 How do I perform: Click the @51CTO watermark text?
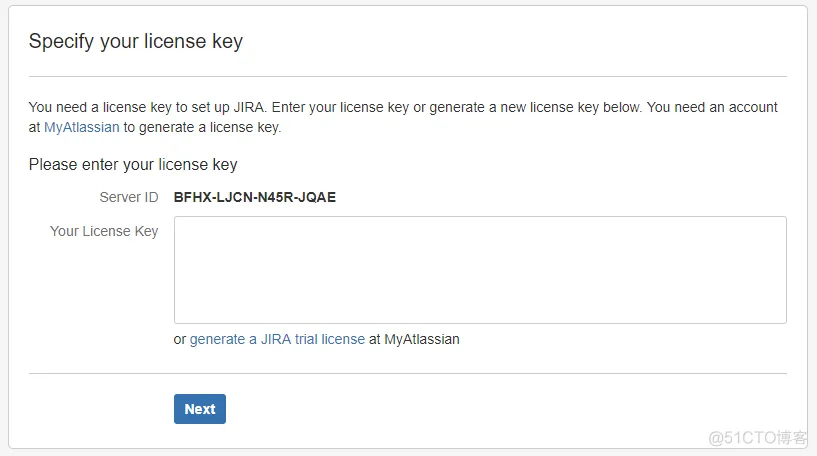757,438
